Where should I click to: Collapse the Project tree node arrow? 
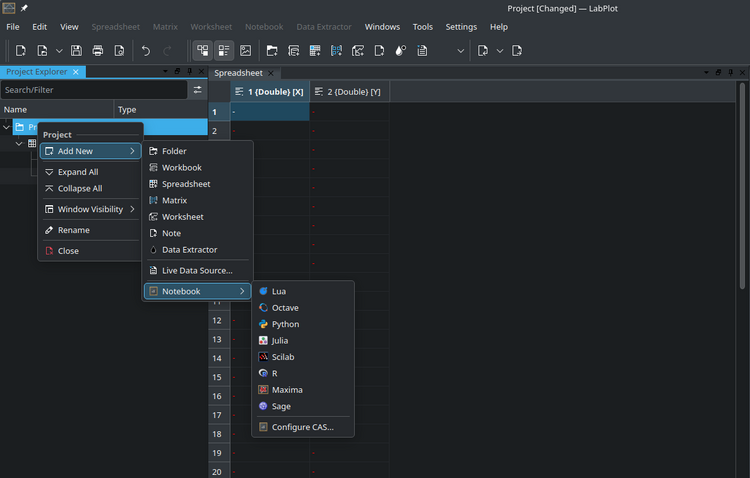7,127
